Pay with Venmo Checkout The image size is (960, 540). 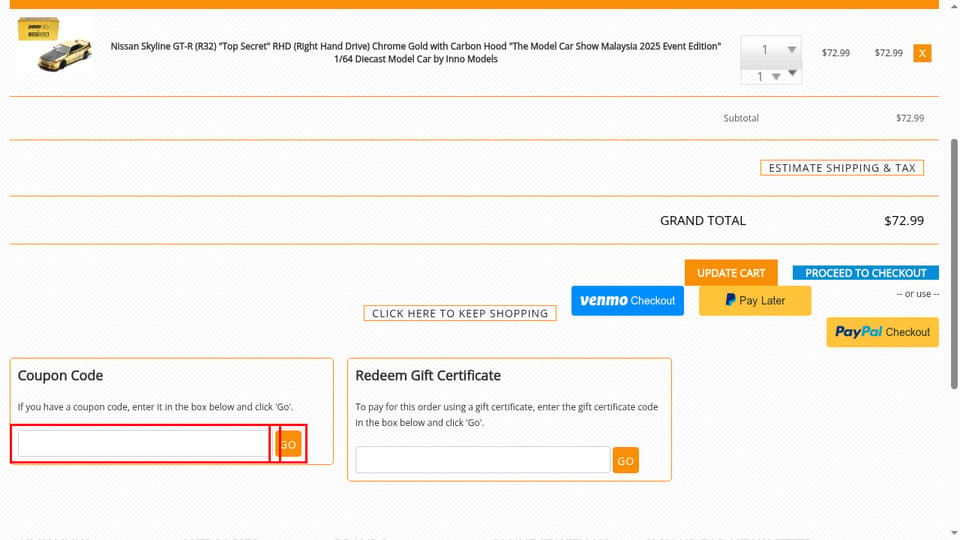(x=628, y=301)
